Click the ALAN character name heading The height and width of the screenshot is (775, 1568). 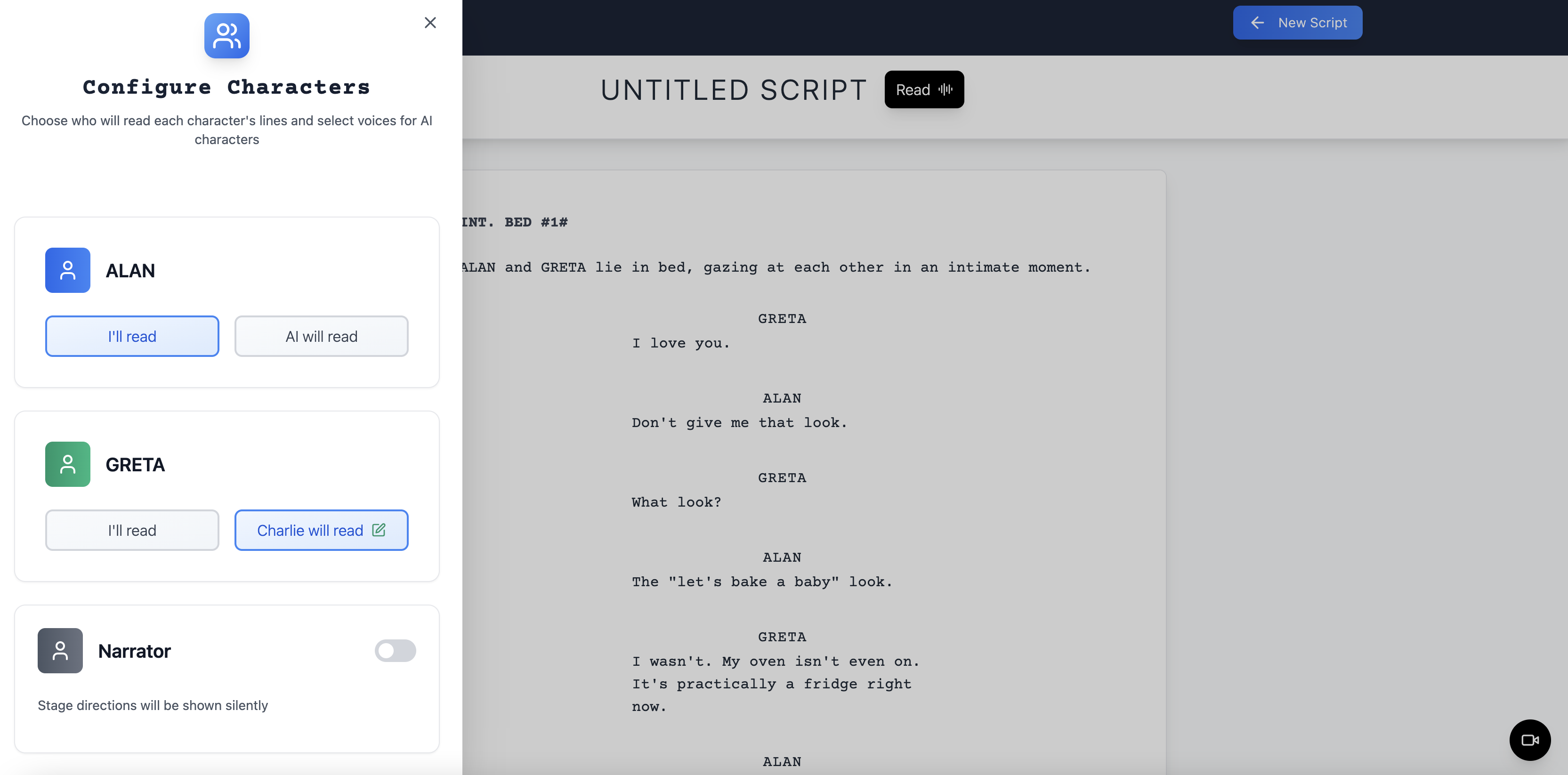tap(130, 270)
